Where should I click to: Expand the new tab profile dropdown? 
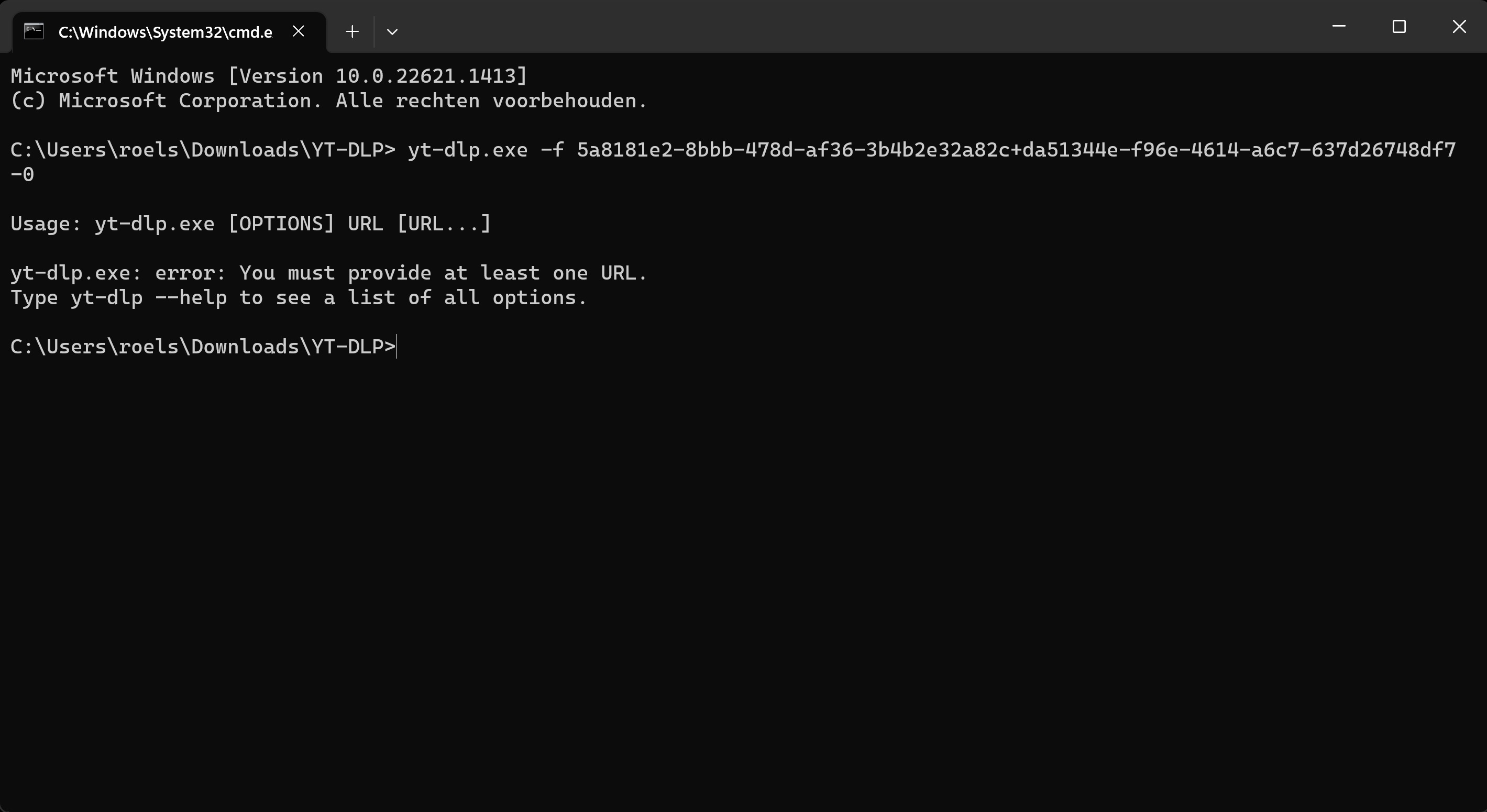(x=392, y=31)
